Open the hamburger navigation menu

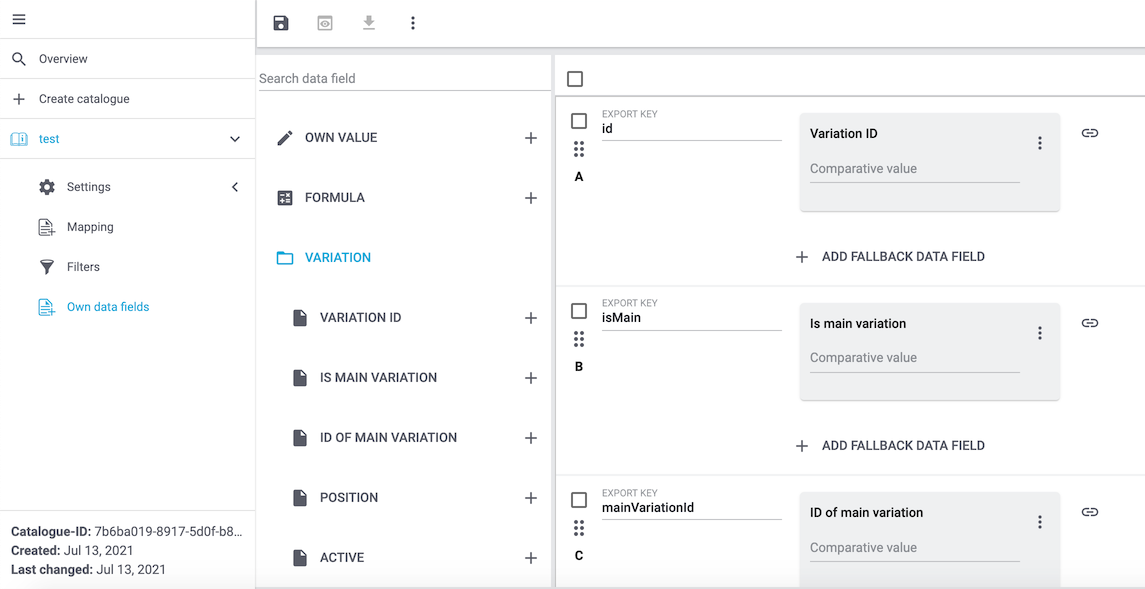point(19,20)
